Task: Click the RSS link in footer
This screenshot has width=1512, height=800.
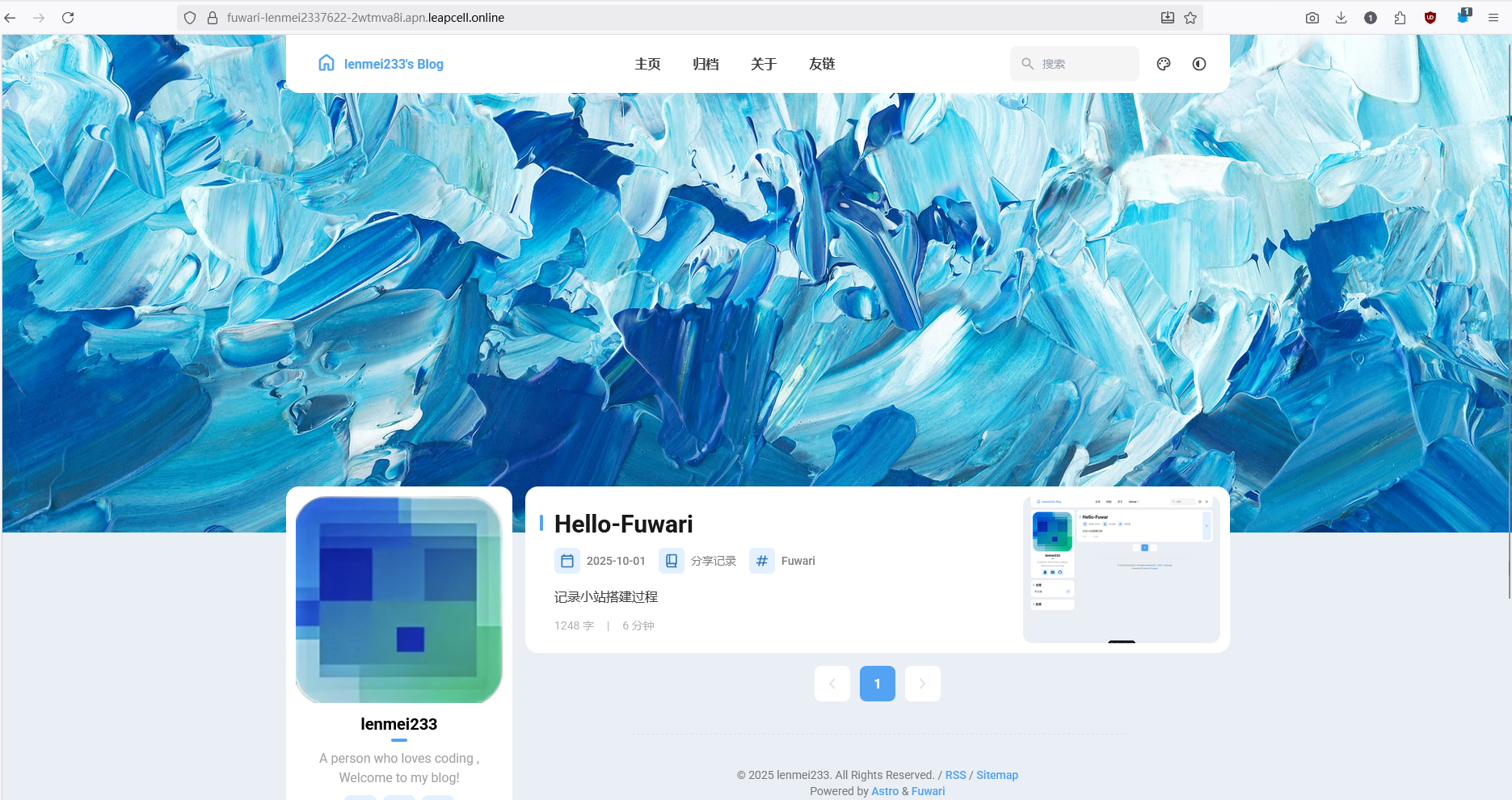Action: tap(955, 775)
